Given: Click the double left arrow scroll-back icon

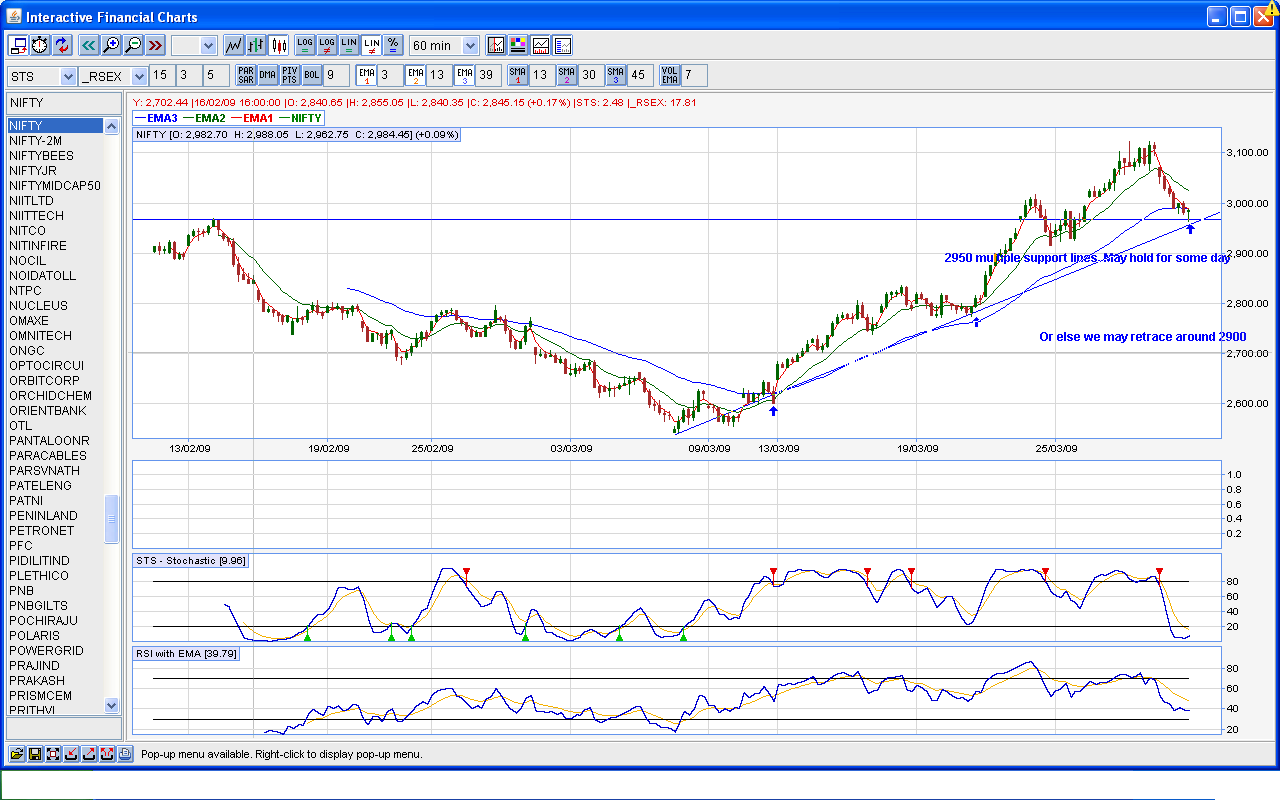Looking at the screenshot, I should (89, 45).
